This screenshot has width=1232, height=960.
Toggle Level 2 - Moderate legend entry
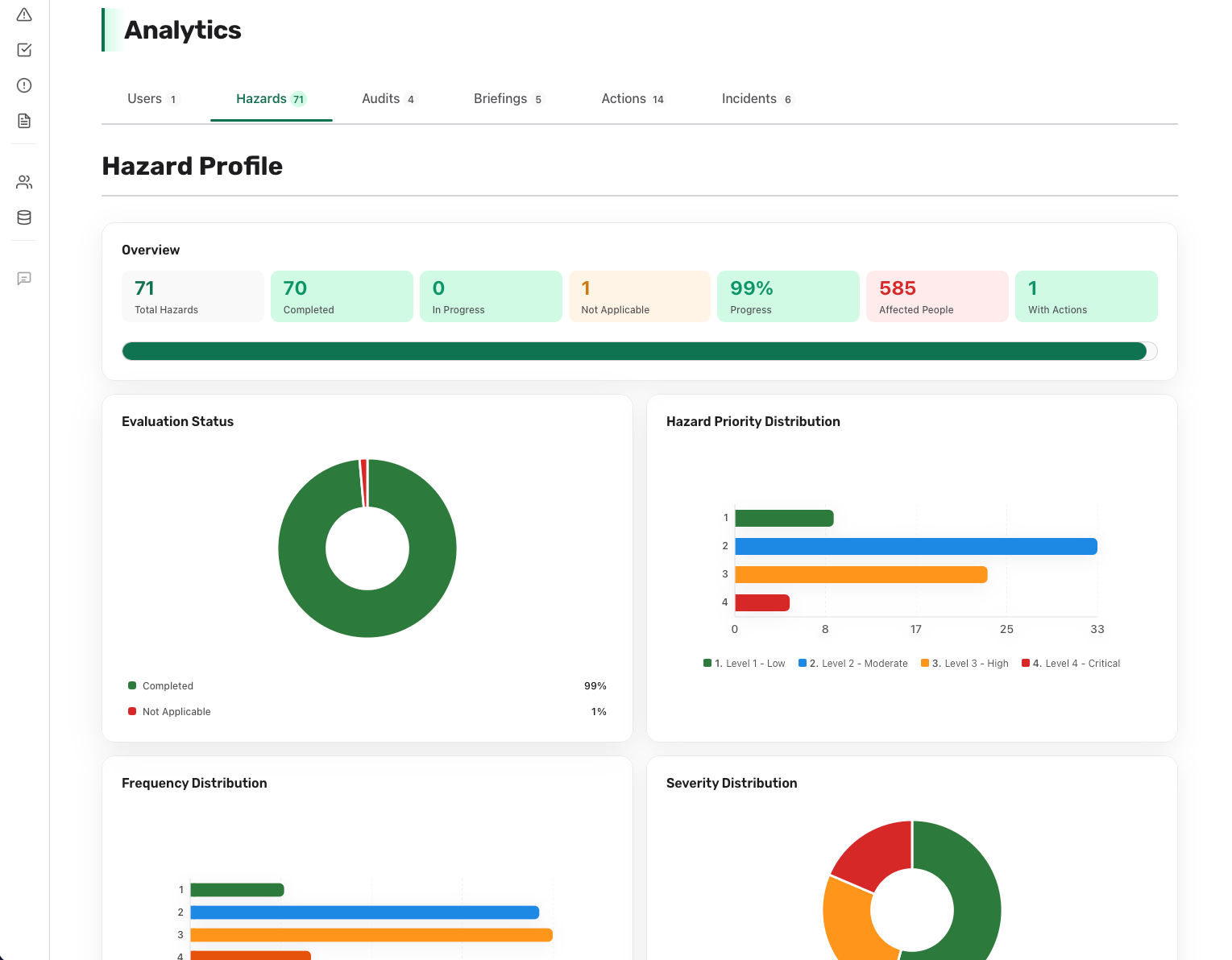coord(852,664)
